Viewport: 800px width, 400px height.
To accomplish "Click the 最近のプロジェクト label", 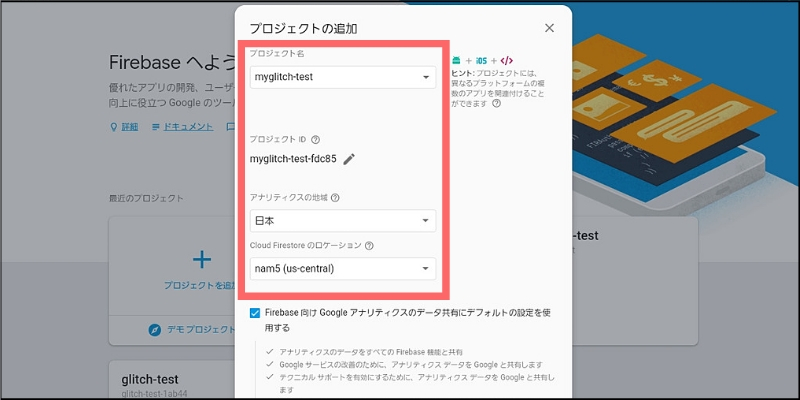I will (146, 198).
